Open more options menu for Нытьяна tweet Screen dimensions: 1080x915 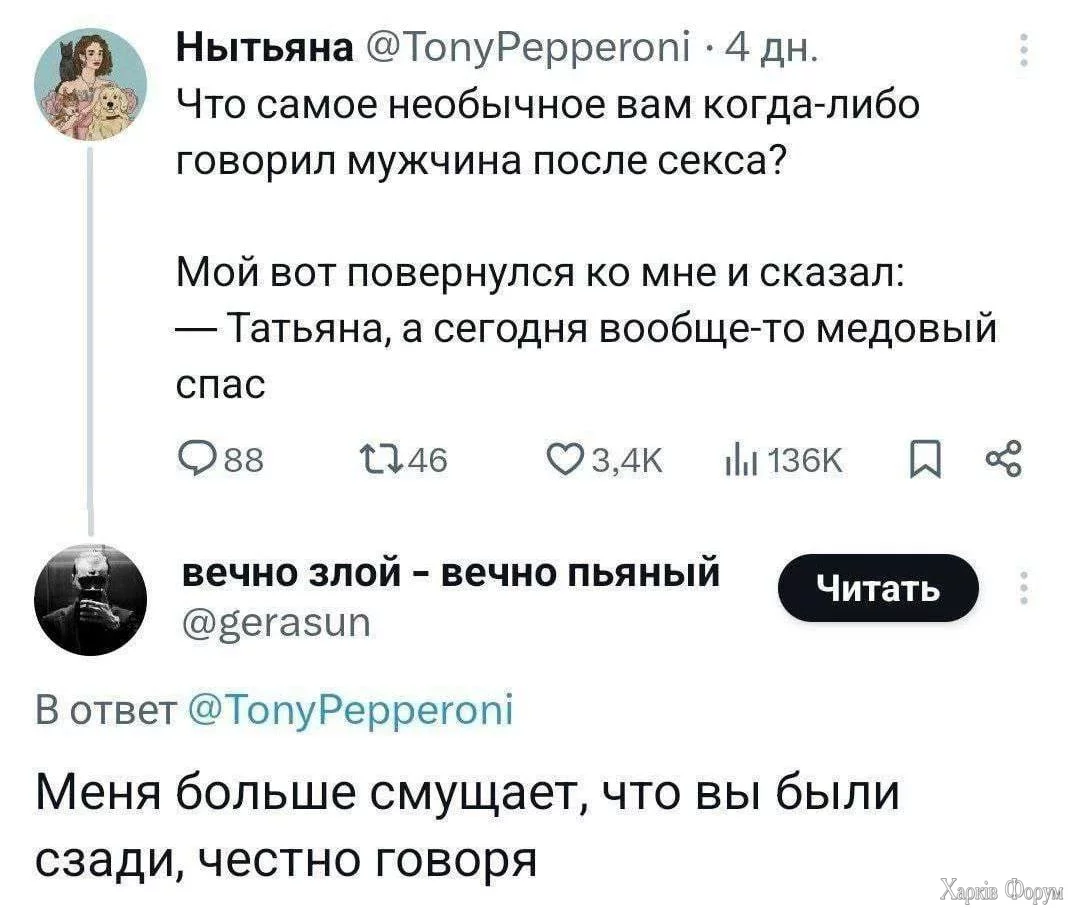click(x=1022, y=51)
